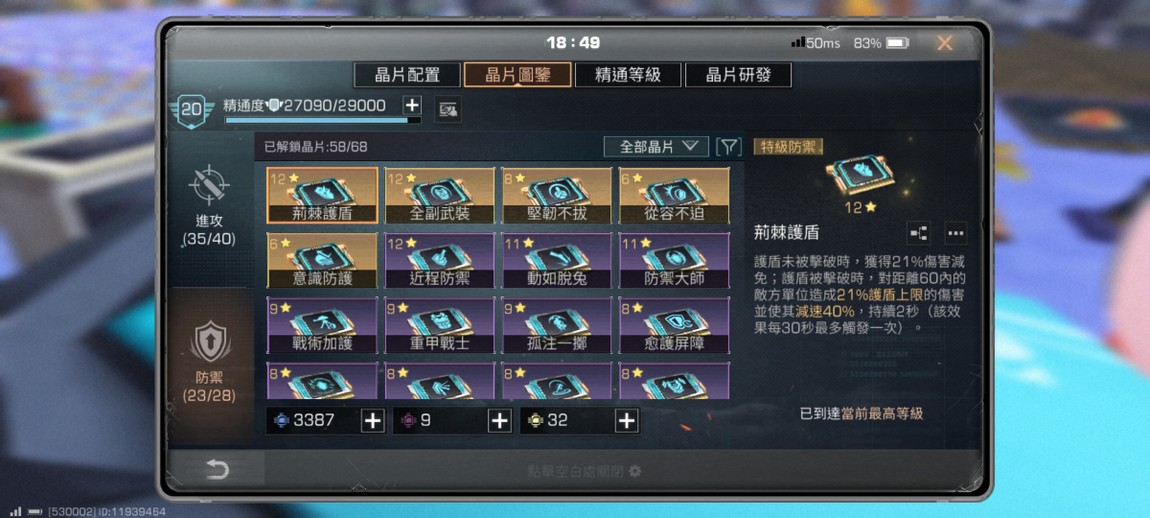
Task: Select the 全副武裝 chip card
Action: pos(439,195)
